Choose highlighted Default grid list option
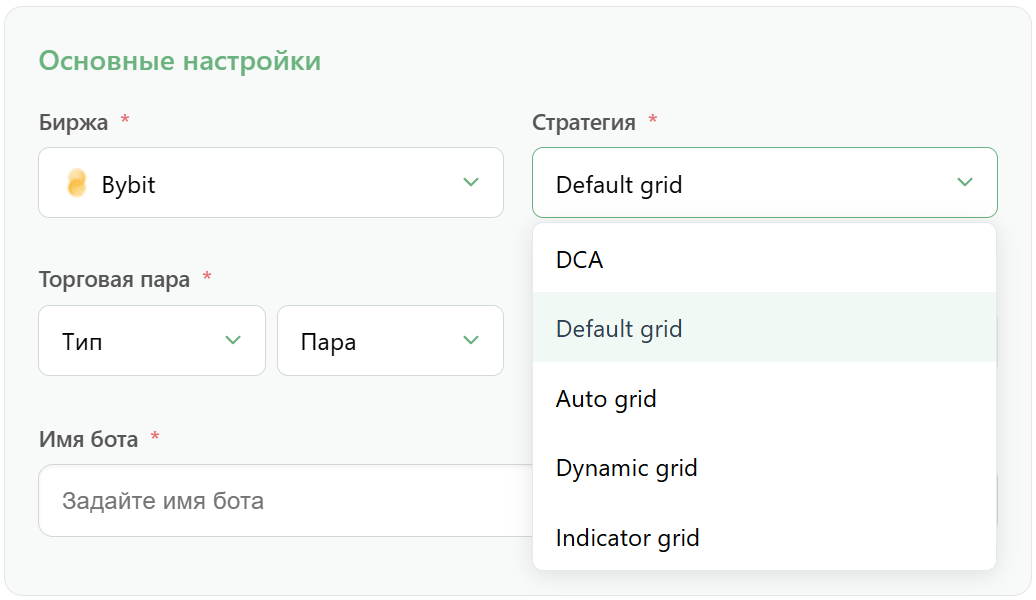Screen dimensions: 1036x600 click(x=764, y=328)
